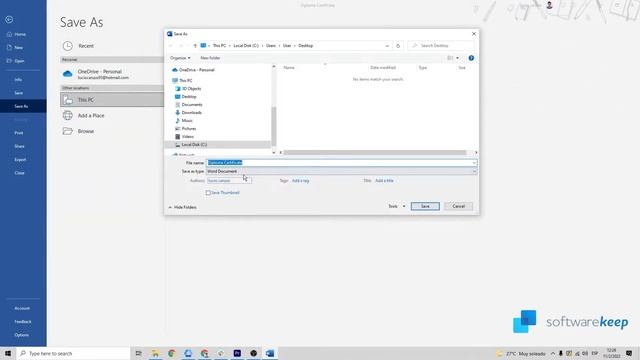The image size is (640, 360).
Task: Click the Save button
Action: coord(425,206)
